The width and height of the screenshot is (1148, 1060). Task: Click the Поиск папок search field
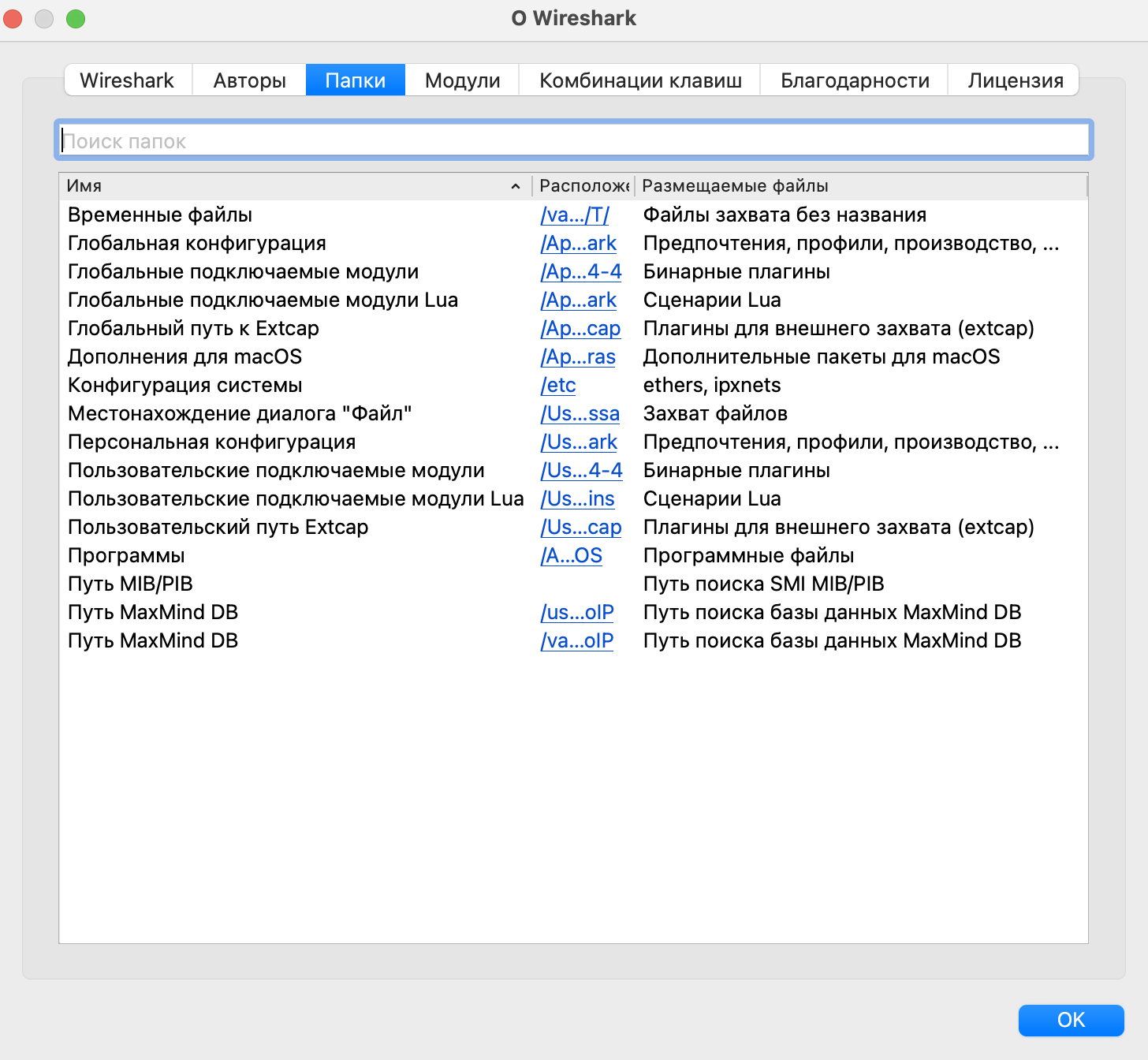click(573, 140)
